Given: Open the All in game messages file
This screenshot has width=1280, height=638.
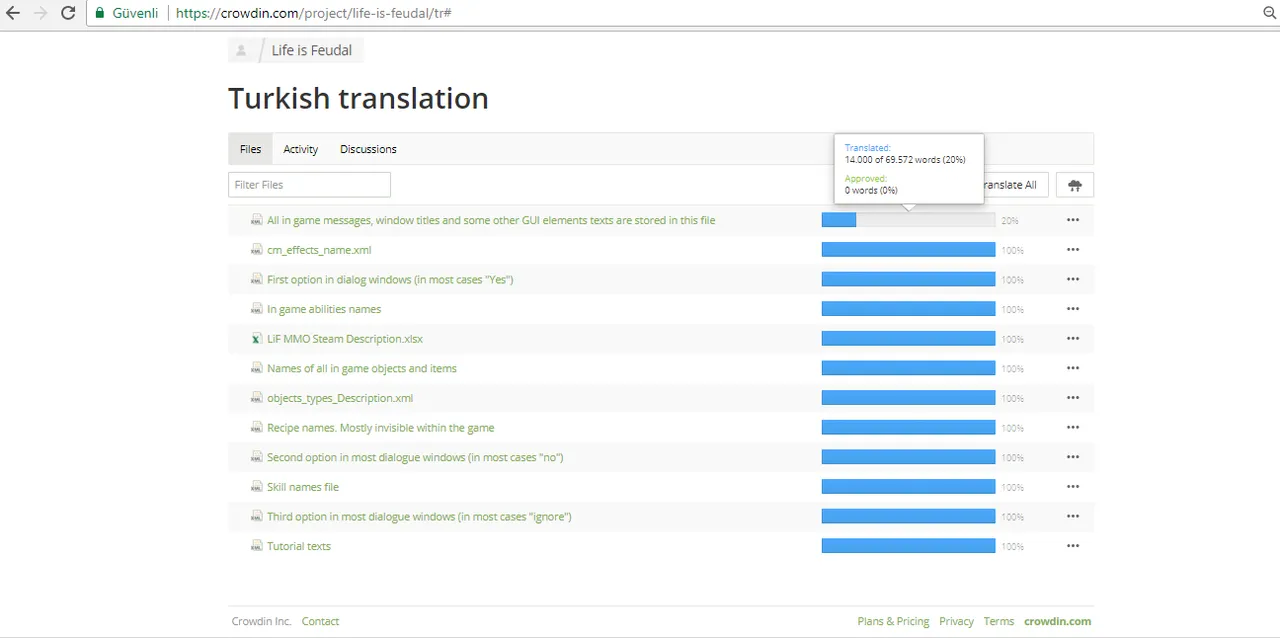Looking at the screenshot, I should point(491,220).
